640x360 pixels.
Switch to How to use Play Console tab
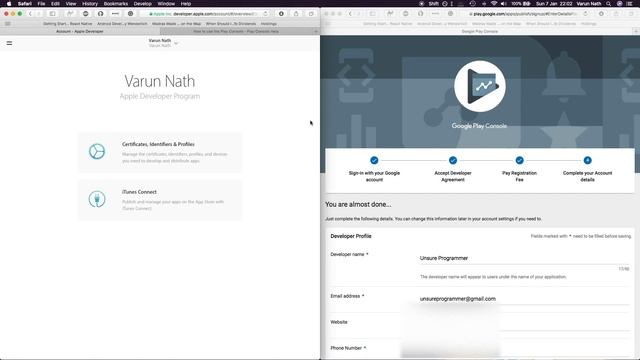236,31
